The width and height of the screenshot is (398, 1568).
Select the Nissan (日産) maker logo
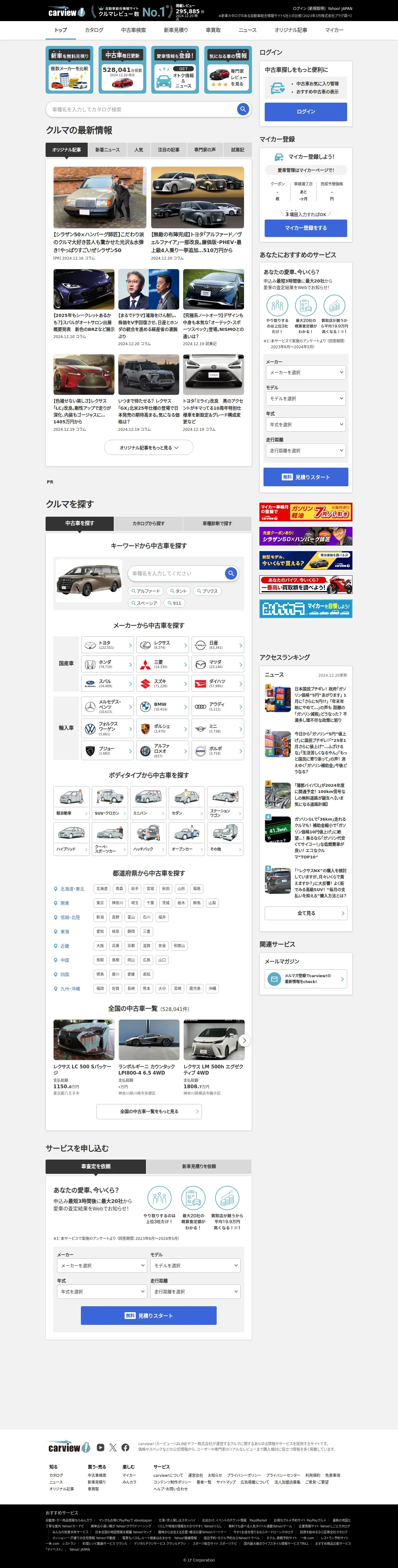click(200, 645)
